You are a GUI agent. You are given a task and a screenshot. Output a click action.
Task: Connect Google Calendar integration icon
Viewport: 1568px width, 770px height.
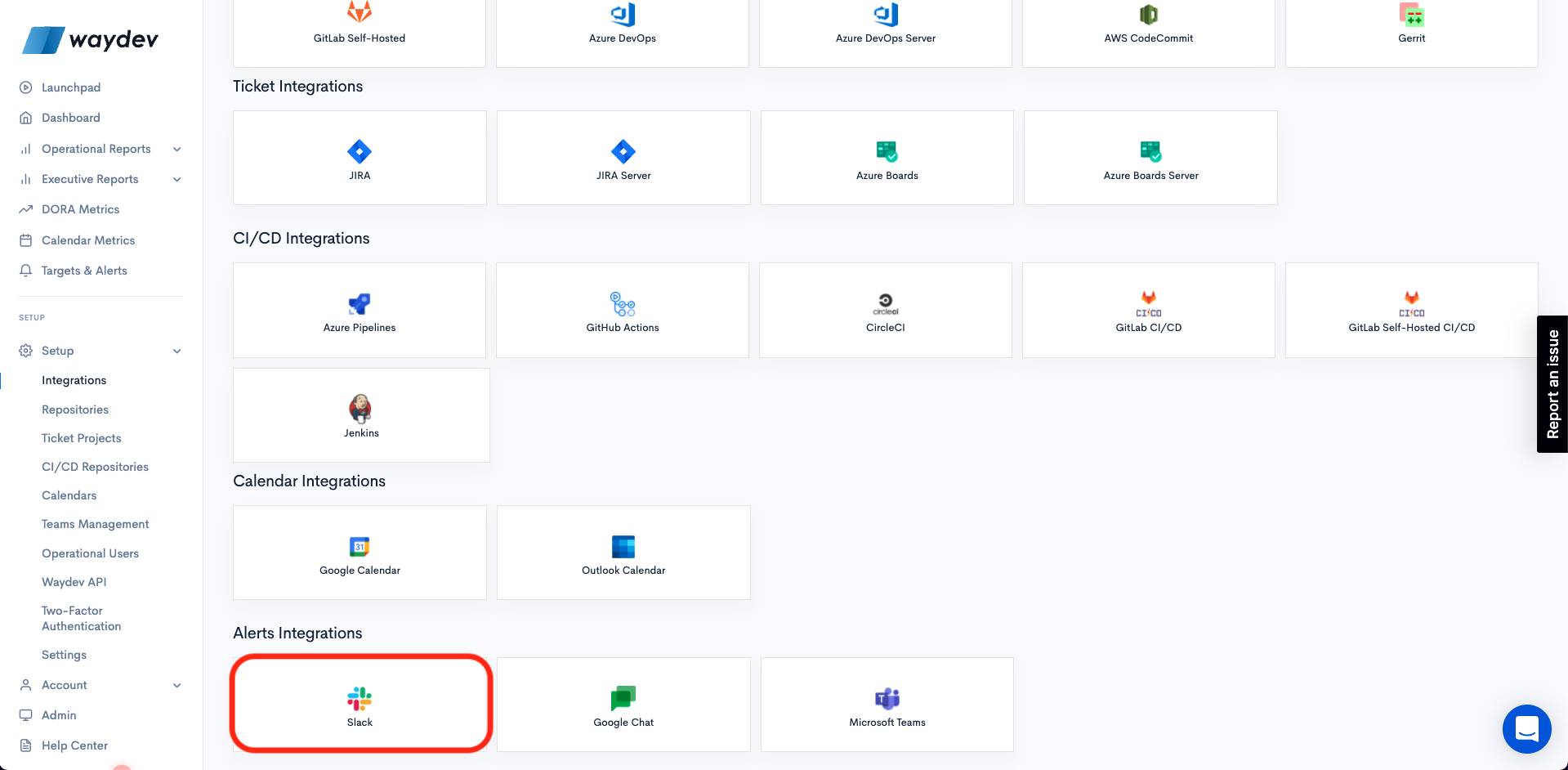pyautogui.click(x=360, y=546)
